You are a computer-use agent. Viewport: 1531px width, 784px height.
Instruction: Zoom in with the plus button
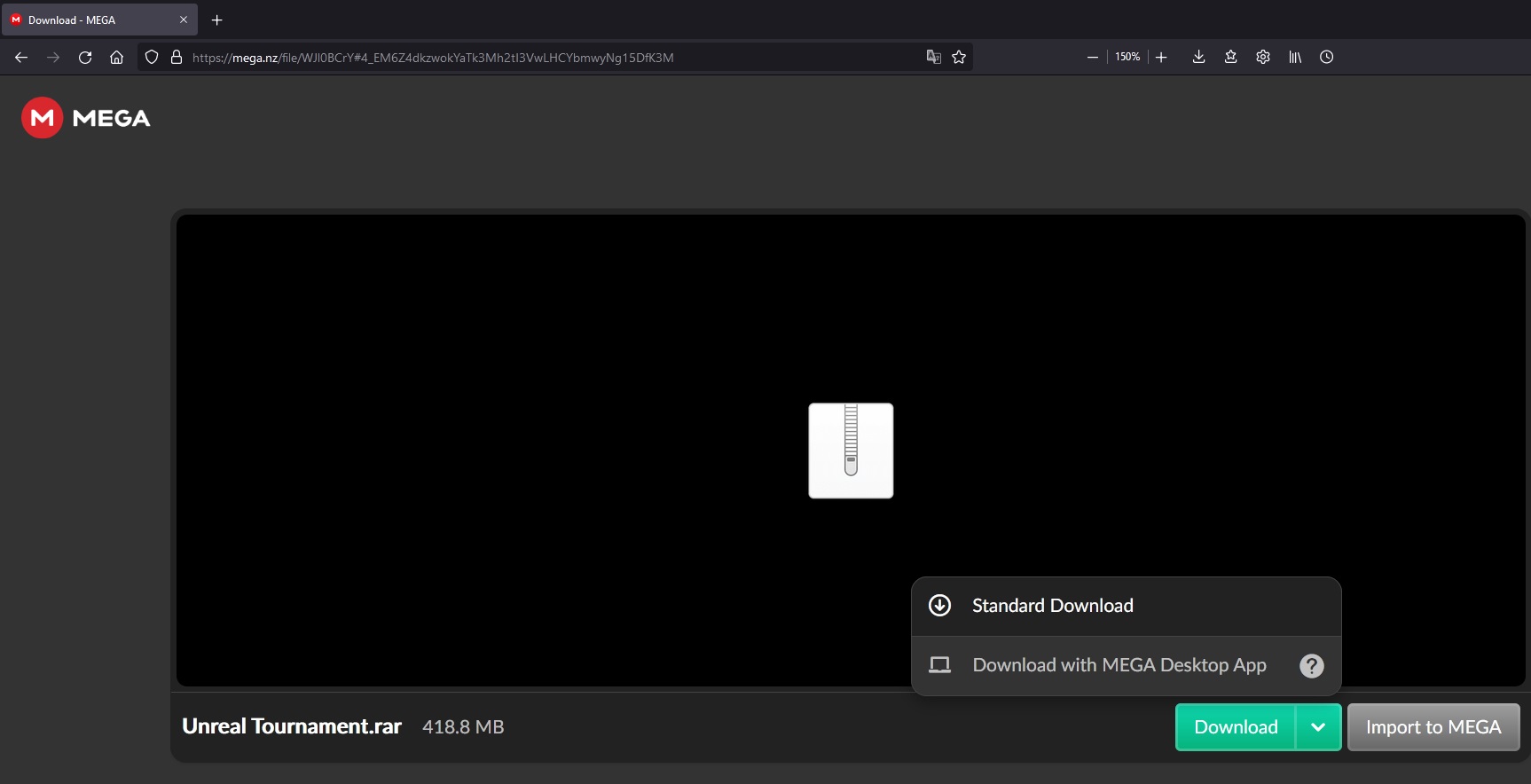pyautogui.click(x=1161, y=57)
